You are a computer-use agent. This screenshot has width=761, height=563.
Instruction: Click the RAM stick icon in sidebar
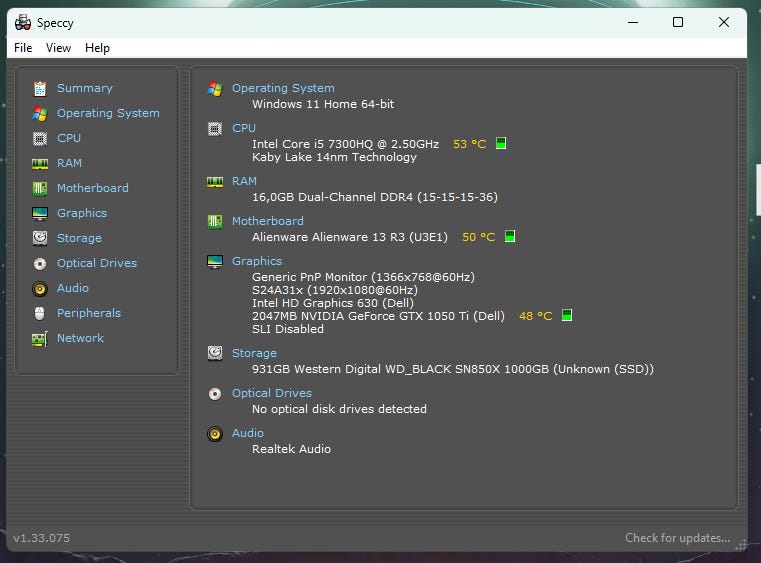[40, 164]
